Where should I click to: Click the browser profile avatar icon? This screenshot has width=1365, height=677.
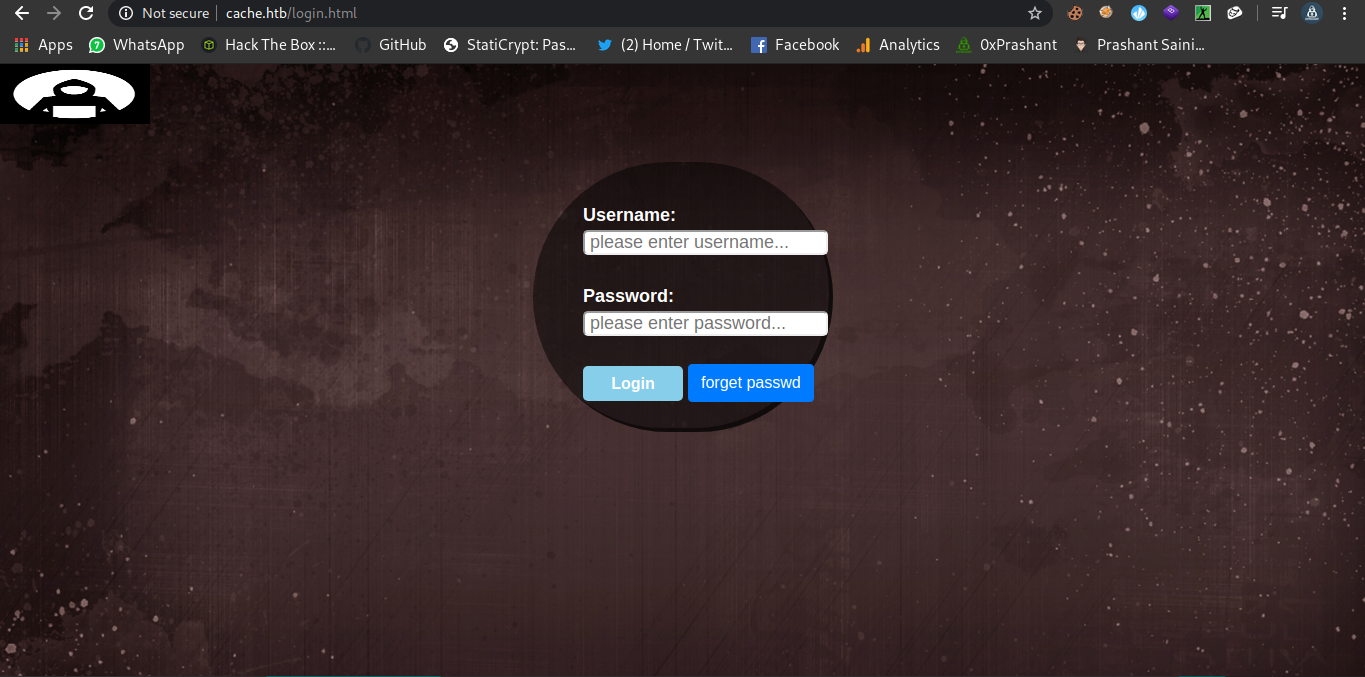pyautogui.click(x=1311, y=13)
